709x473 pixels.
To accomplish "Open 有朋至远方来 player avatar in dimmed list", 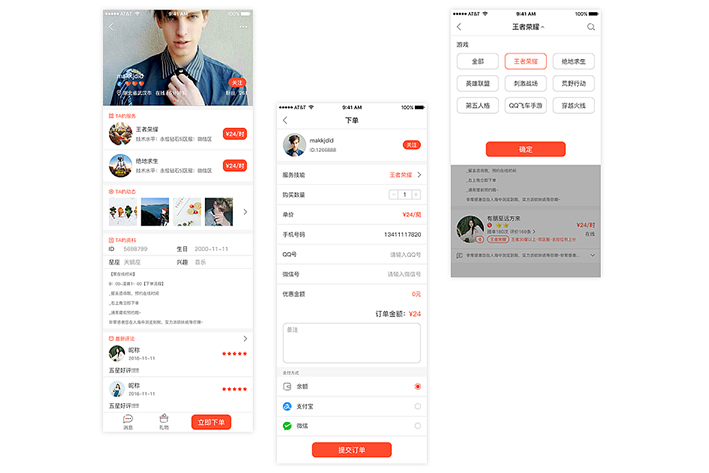I will click(470, 229).
